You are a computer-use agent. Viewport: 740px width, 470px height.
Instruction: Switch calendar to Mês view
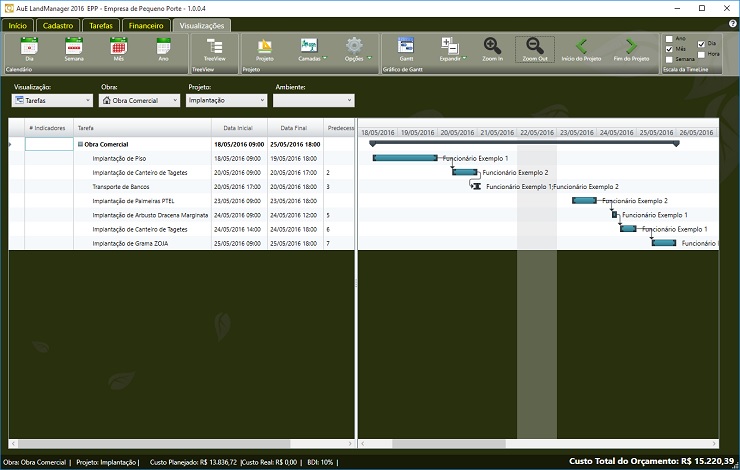pyautogui.click(x=118, y=49)
